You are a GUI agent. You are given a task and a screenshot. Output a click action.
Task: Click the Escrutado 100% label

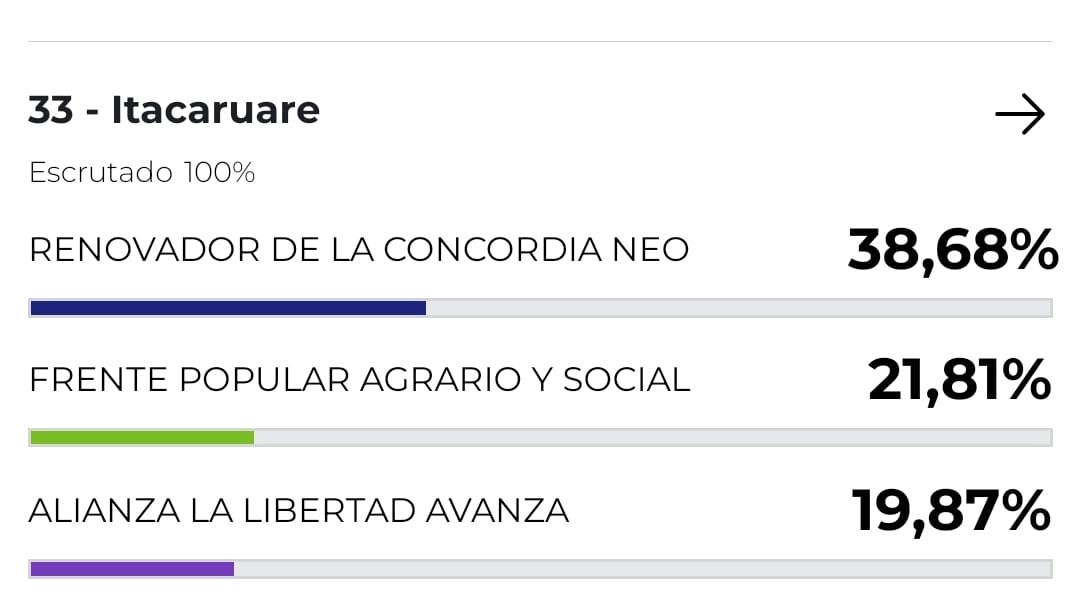(x=141, y=172)
